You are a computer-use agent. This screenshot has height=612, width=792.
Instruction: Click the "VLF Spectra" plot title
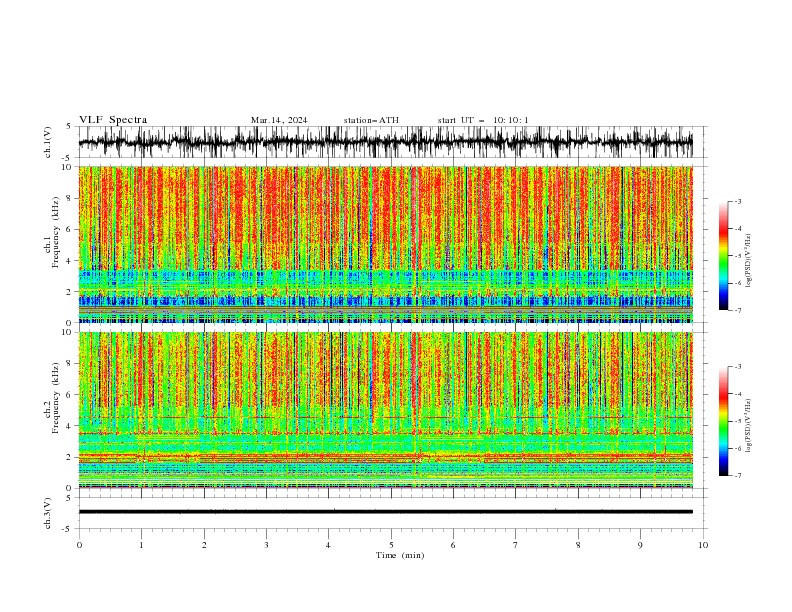click(113, 120)
